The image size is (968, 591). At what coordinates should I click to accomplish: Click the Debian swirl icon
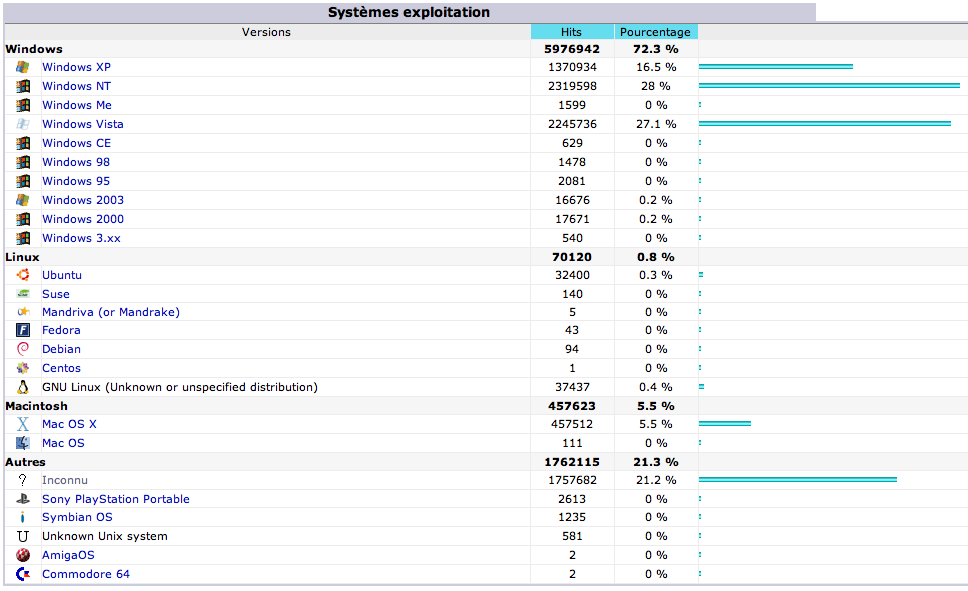(22, 349)
